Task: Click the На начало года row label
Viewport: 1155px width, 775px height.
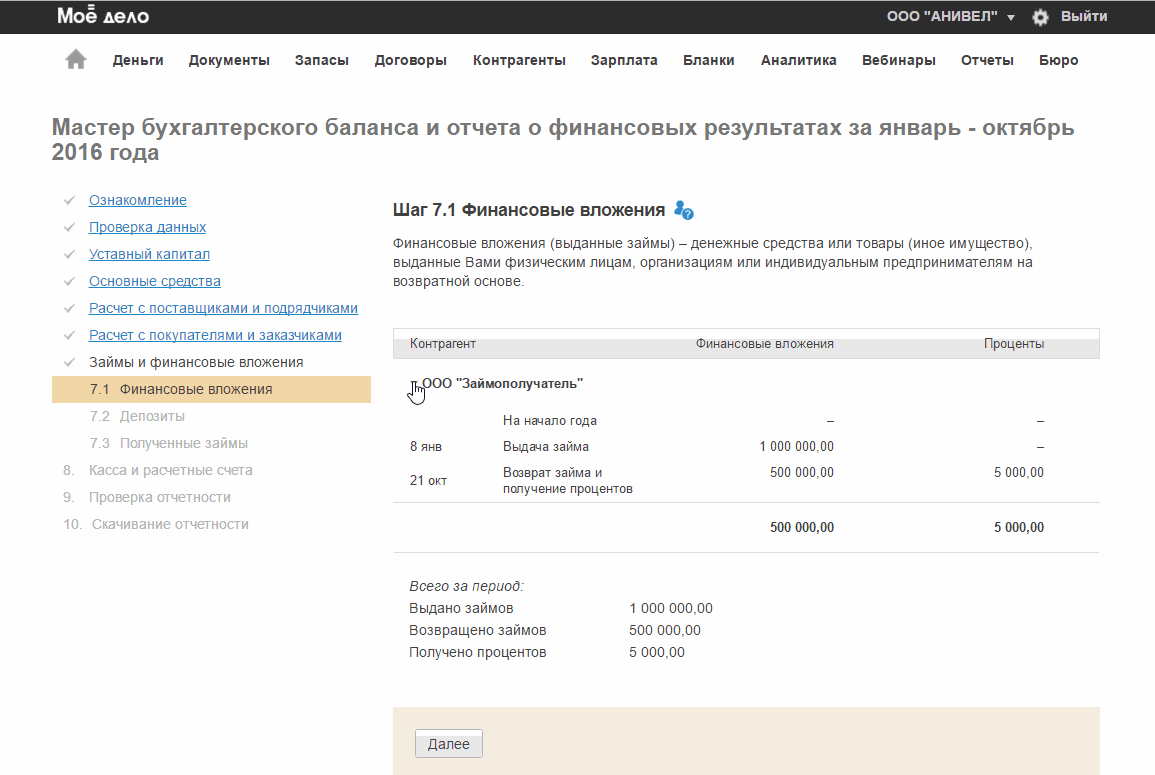Action: pos(550,421)
